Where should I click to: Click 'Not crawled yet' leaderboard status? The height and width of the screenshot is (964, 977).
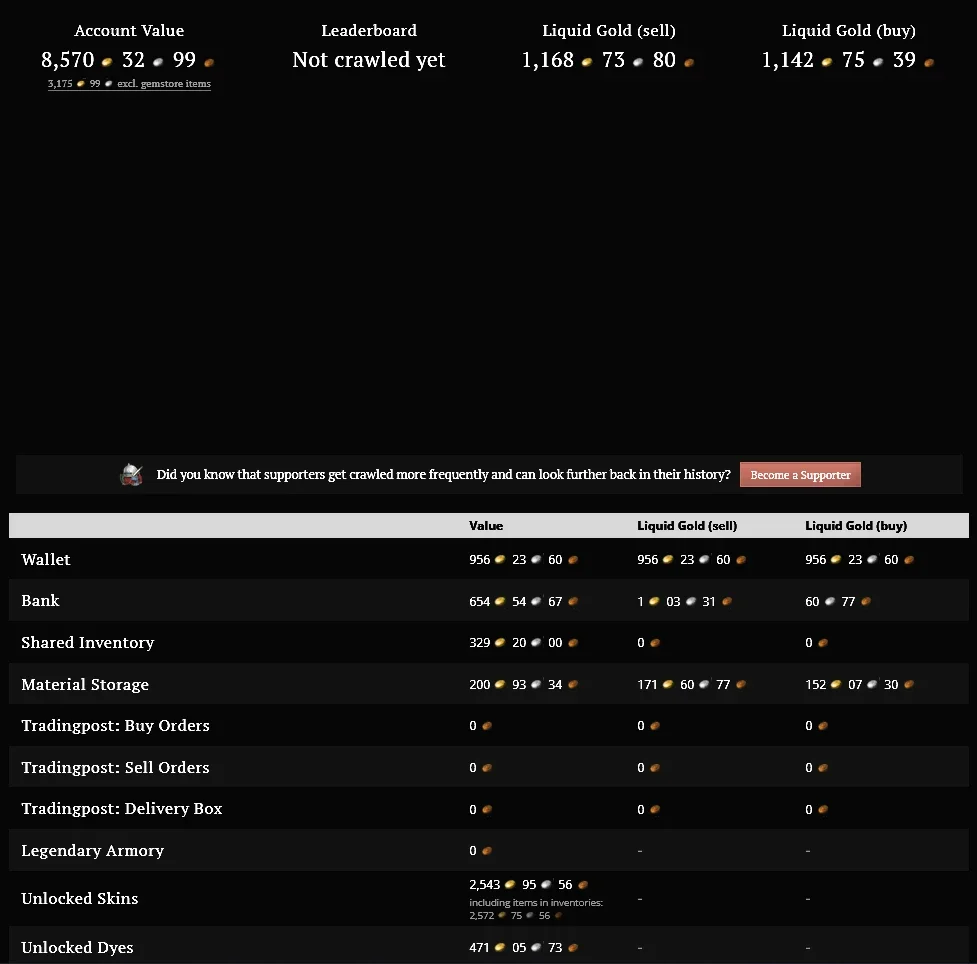pyautogui.click(x=369, y=60)
